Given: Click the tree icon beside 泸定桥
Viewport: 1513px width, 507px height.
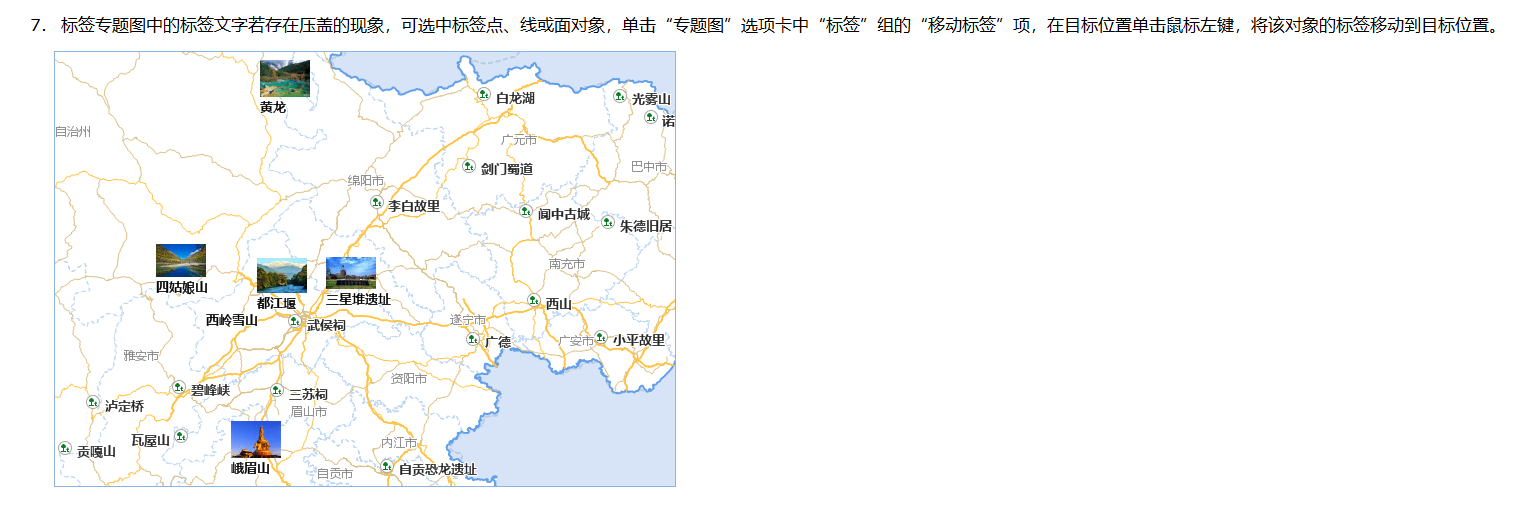Looking at the screenshot, I should pyautogui.click(x=92, y=402).
